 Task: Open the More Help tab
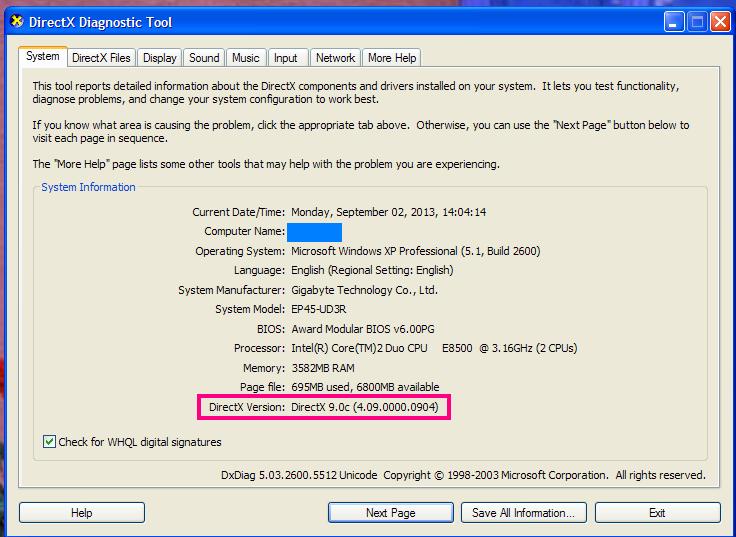(x=392, y=58)
